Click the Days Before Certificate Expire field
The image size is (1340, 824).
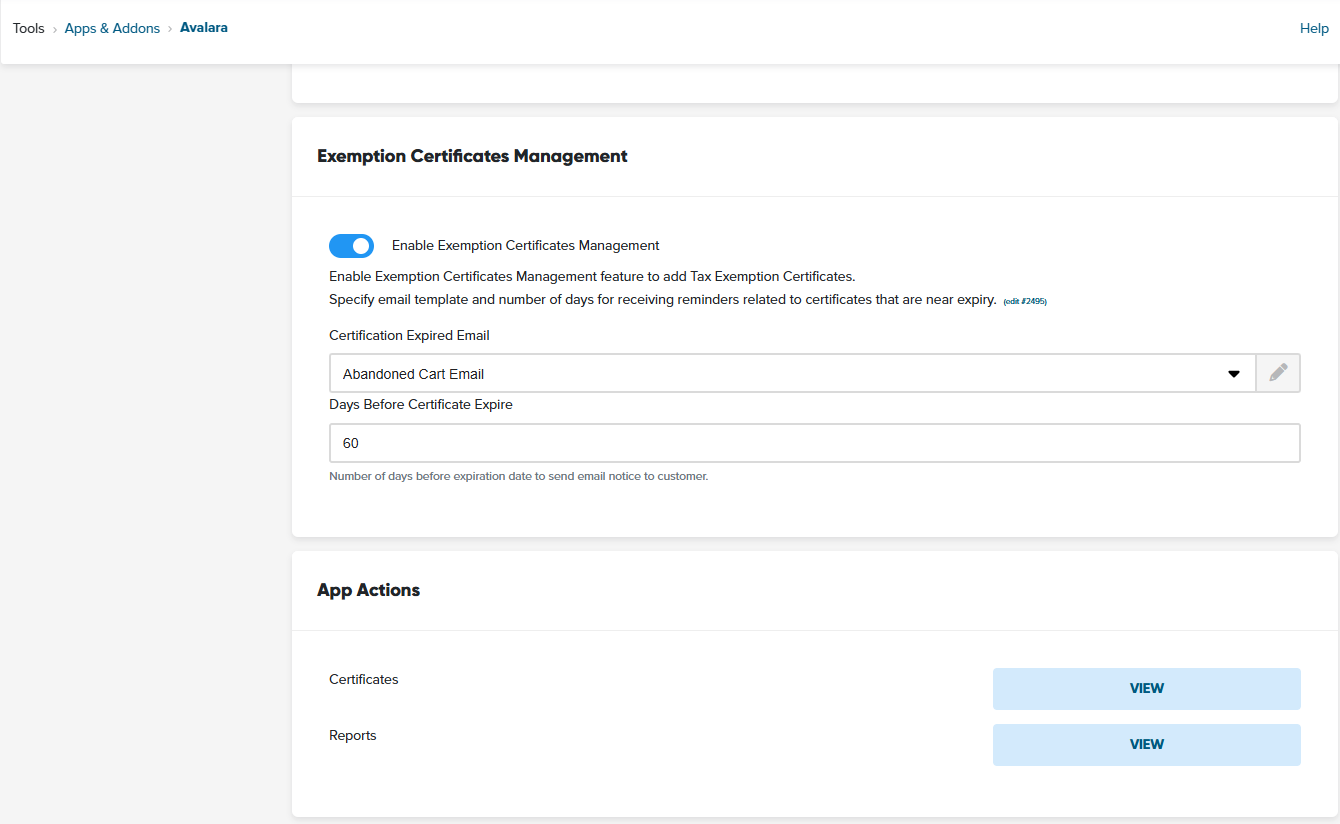click(814, 443)
